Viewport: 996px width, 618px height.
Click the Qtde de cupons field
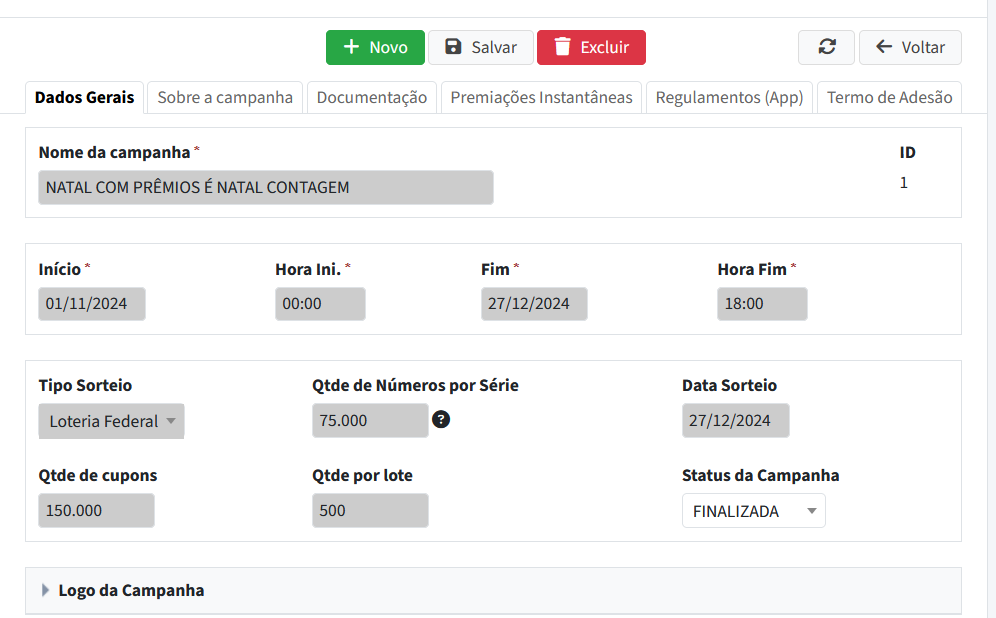pos(96,510)
